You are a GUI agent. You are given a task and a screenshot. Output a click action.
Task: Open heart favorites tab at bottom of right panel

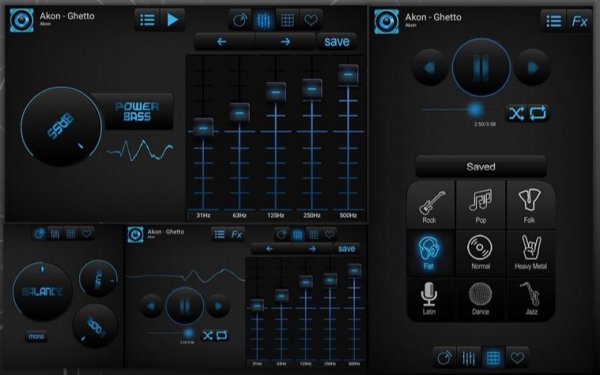pyautogui.click(x=517, y=358)
